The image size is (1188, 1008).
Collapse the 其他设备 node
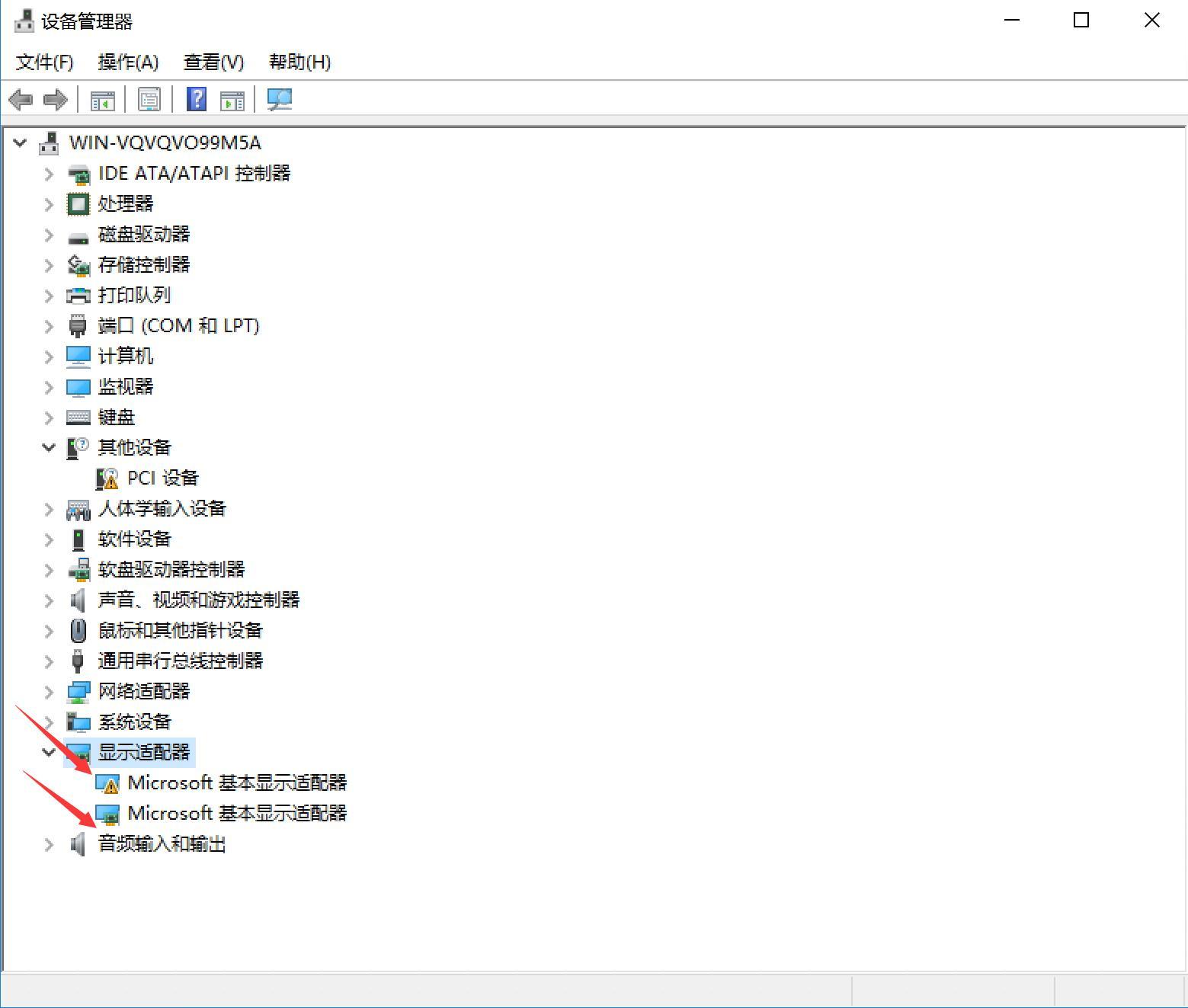click(x=49, y=448)
